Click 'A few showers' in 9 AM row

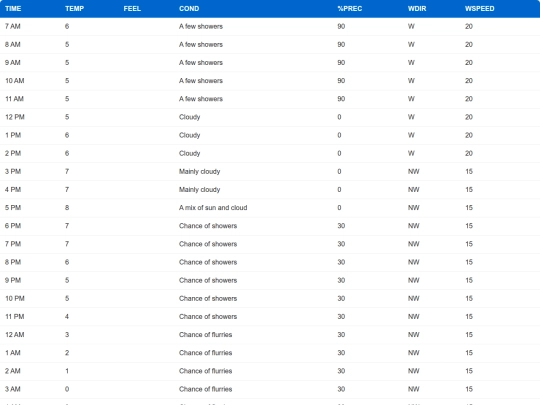[x=201, y=63]
